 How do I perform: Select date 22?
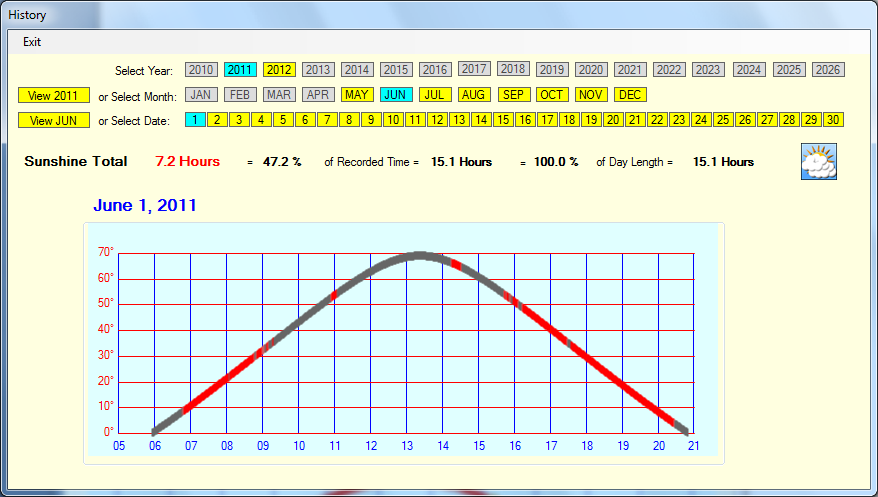click(657, 119)
